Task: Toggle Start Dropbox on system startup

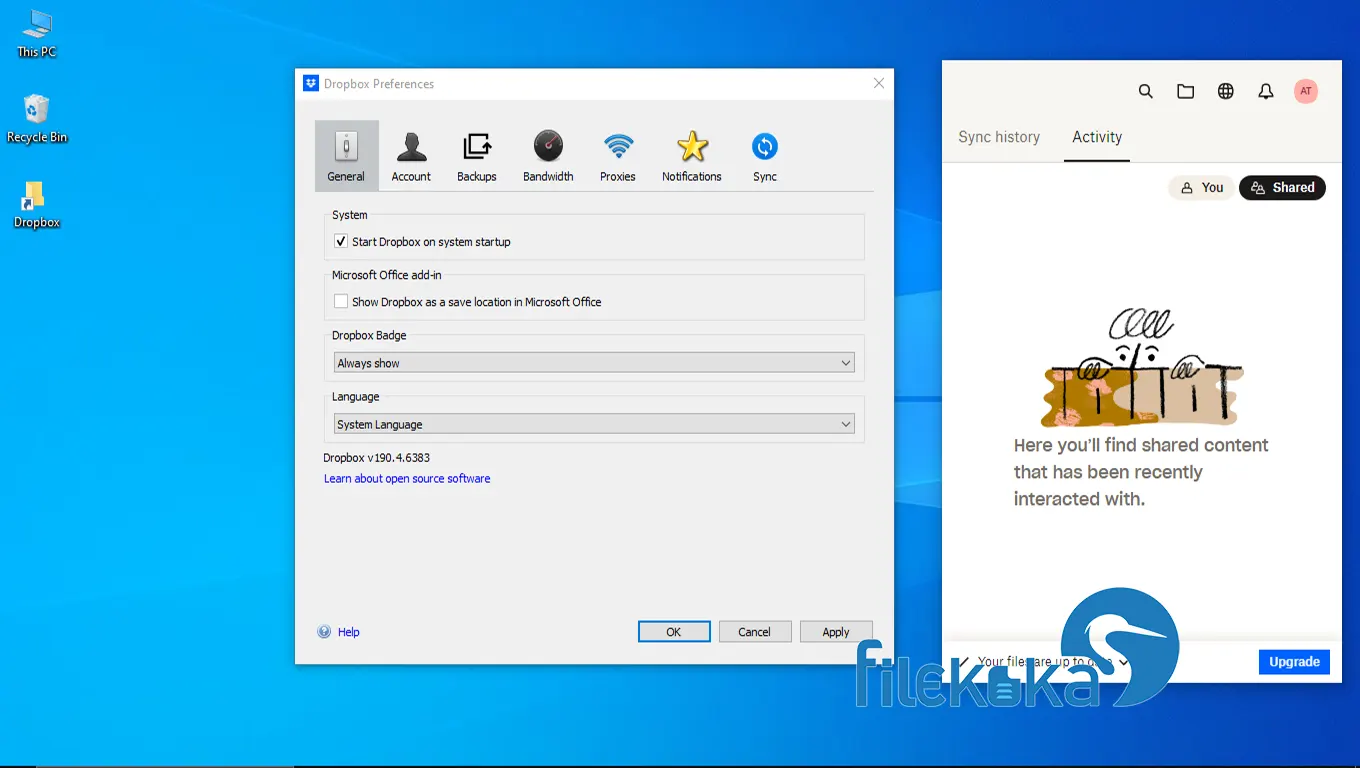Action: [341, 242]
